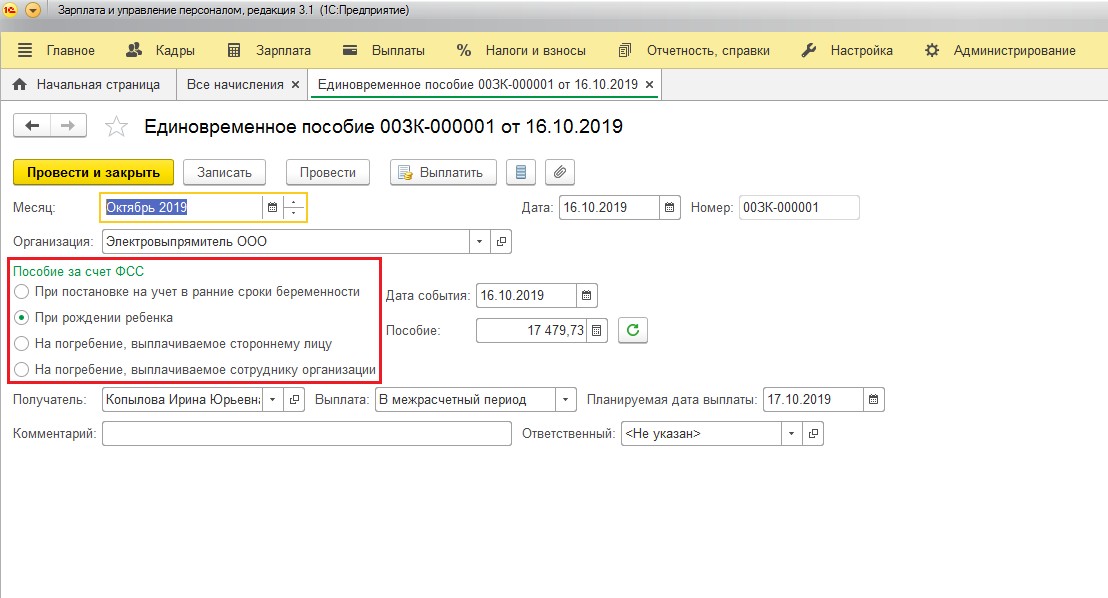This screenshot has width=1108, height=598.
Task: Open the Администрирование section
Action: click(1000, 50)
